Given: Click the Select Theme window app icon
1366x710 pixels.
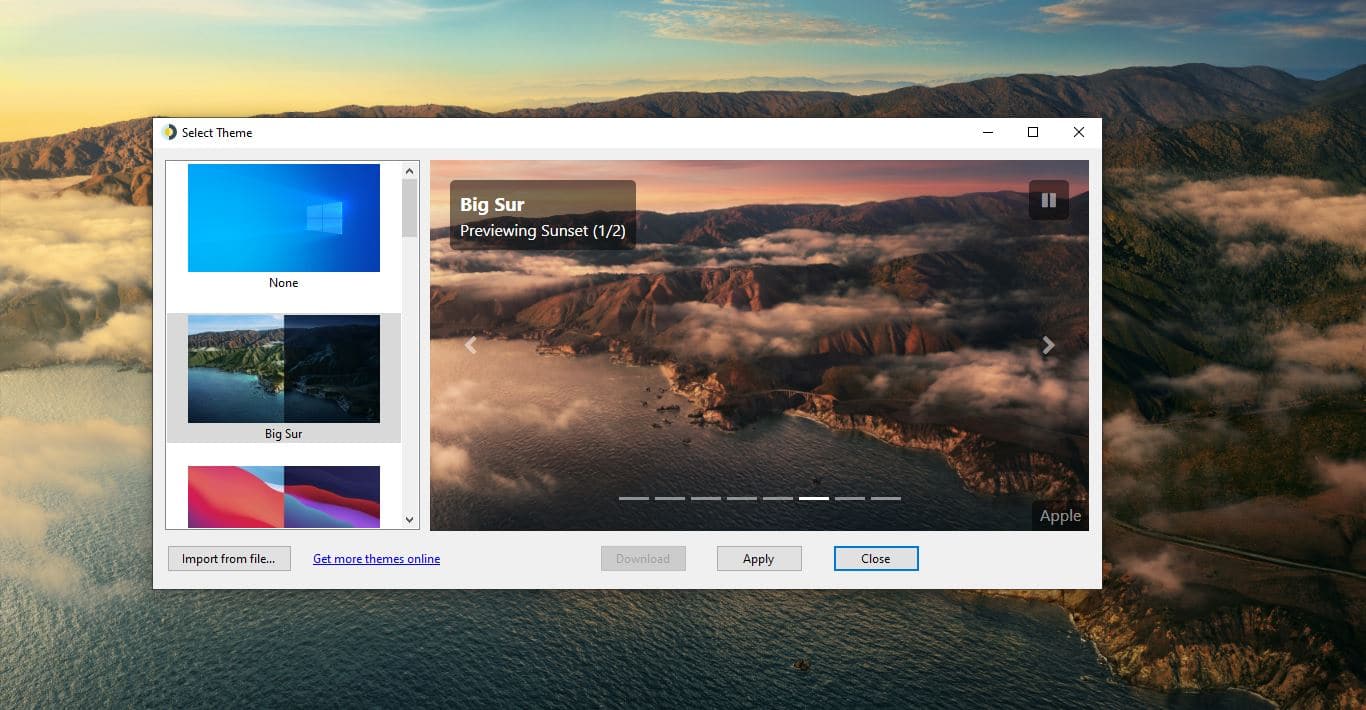Looking at the screenshot, I should (x=169, y=132).
